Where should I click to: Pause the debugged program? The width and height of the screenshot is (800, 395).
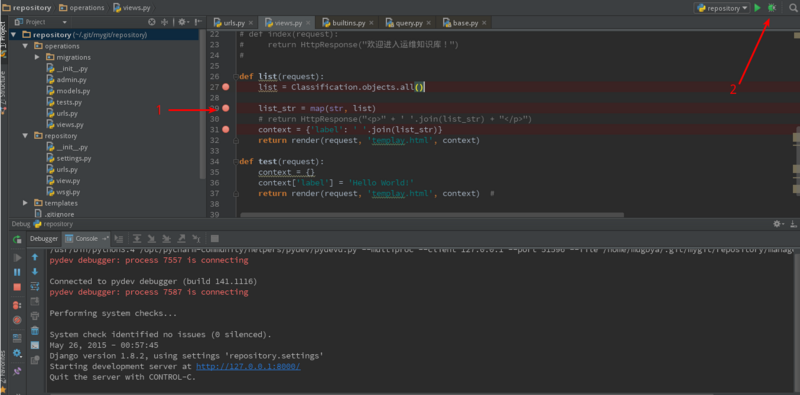pos(17,273)
